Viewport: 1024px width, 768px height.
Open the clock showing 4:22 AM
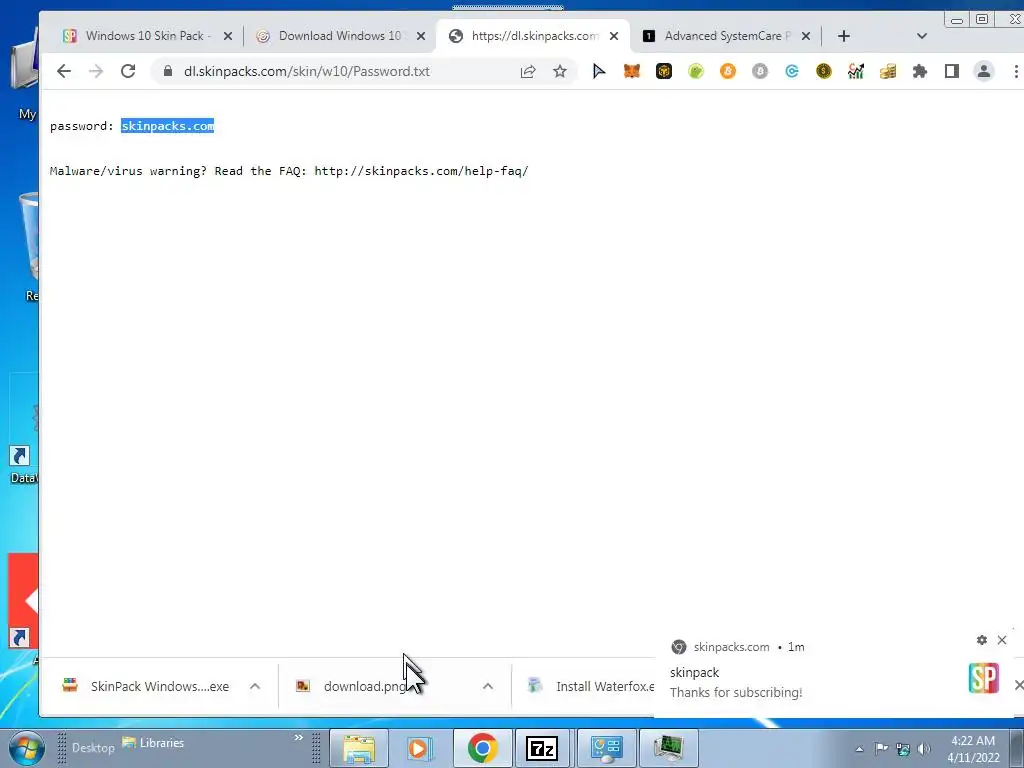coord(973,749)
